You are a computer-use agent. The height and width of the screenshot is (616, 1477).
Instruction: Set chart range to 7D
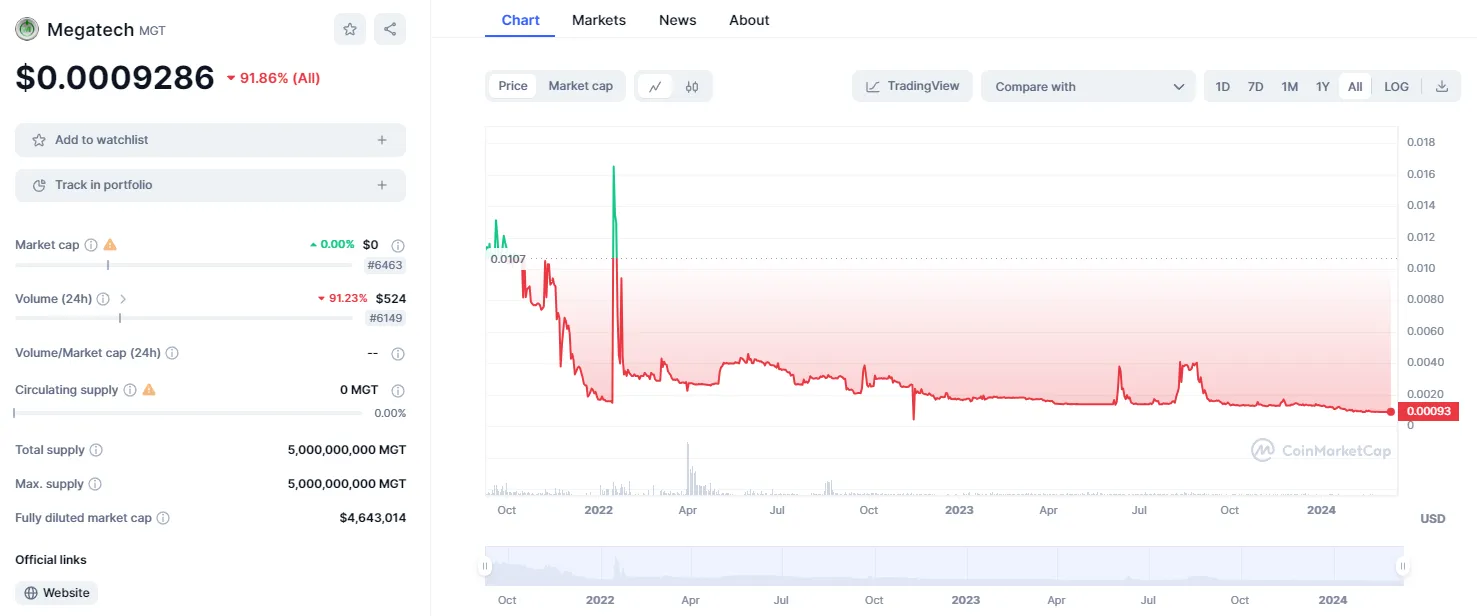(x=1256, y=87)
